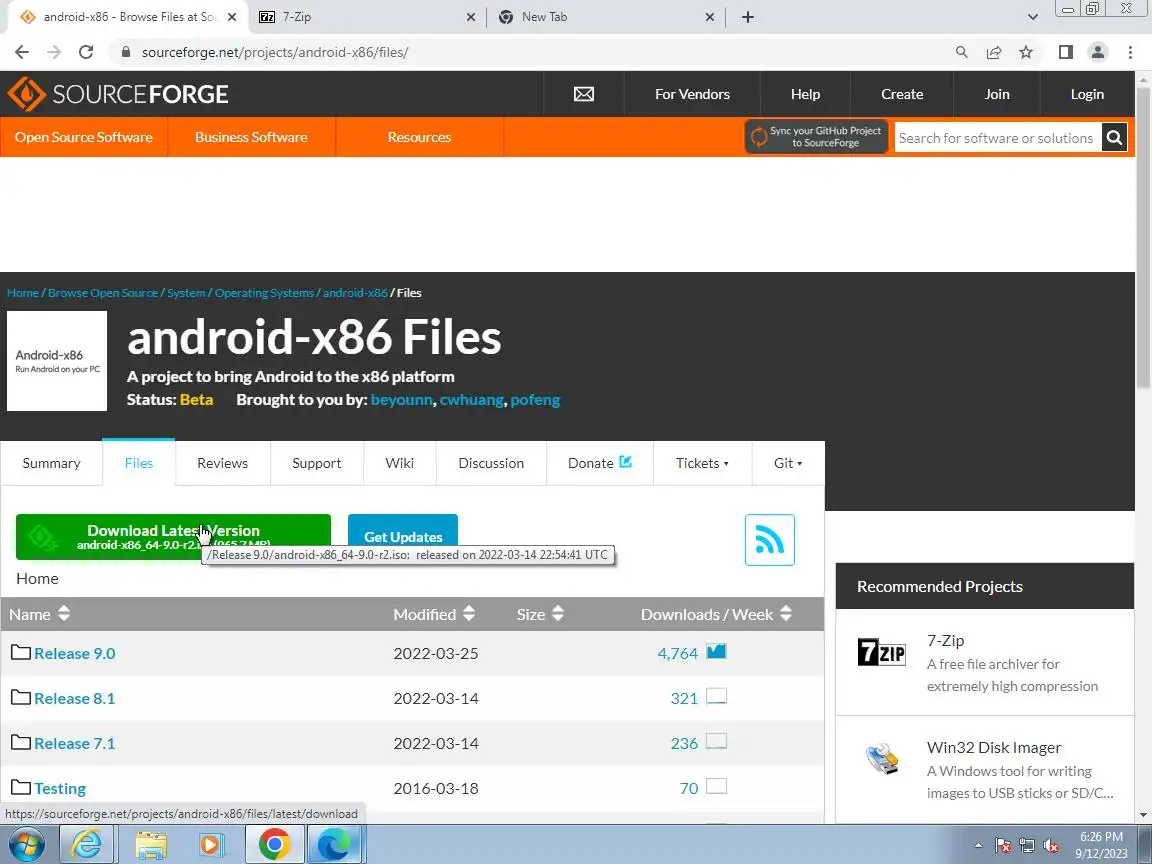Click the browser address bar URL
Viewport: 1152px width, 864px height.
275,52
